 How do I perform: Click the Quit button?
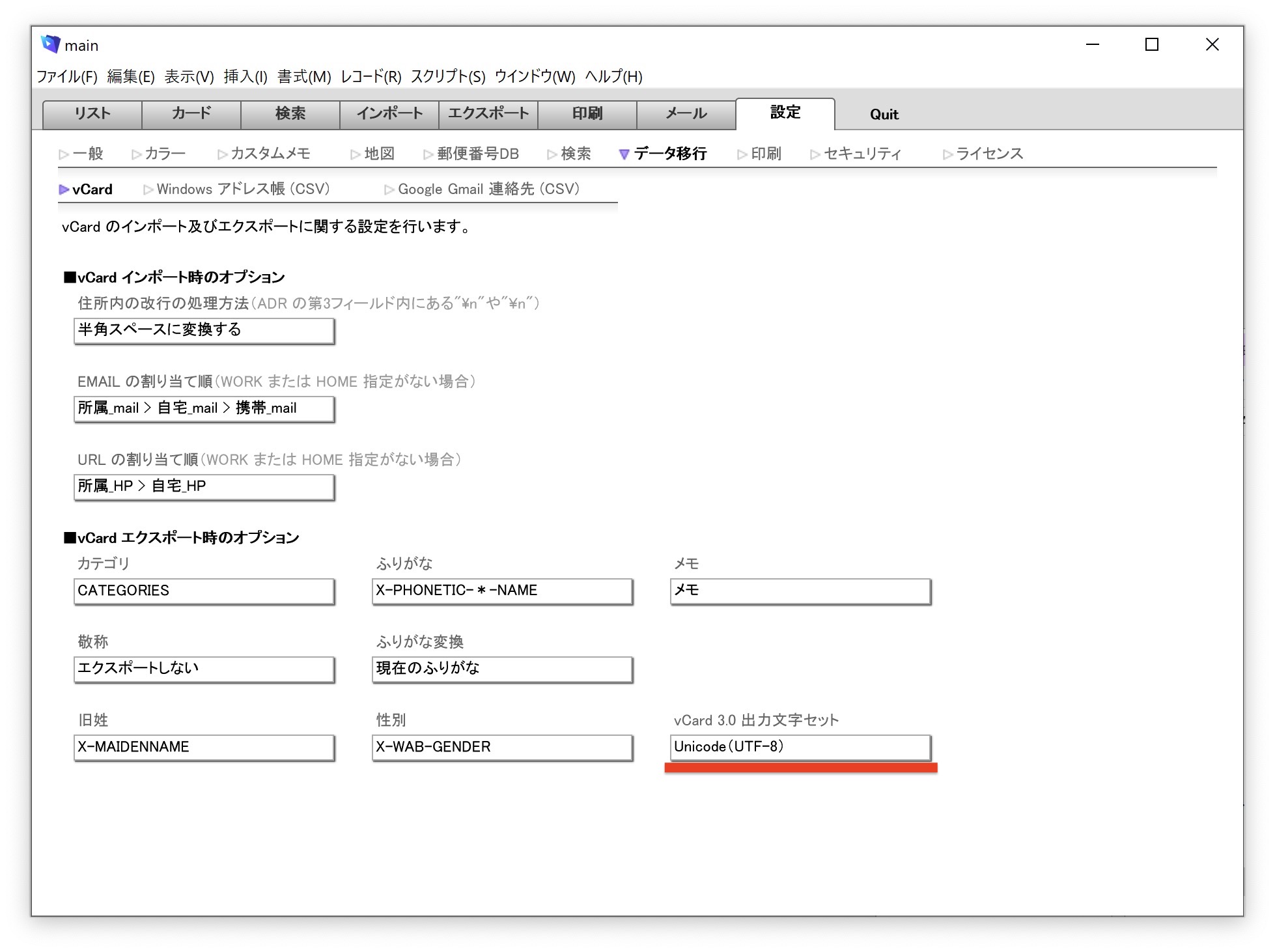(x=884, y=115)
